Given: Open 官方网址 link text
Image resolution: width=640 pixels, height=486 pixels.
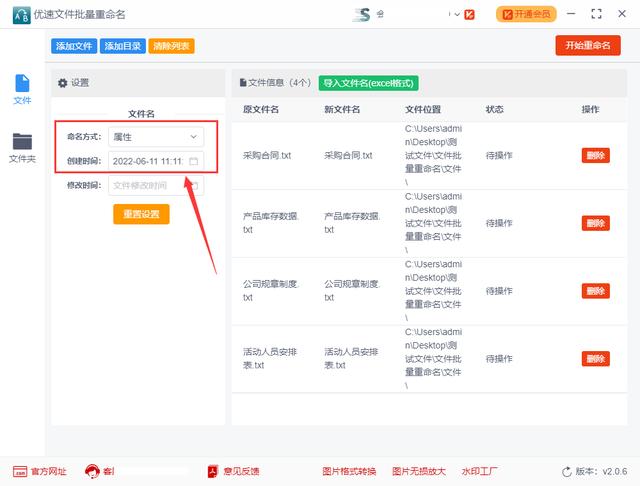Looking at the screenshot, I should coord(49,472).
